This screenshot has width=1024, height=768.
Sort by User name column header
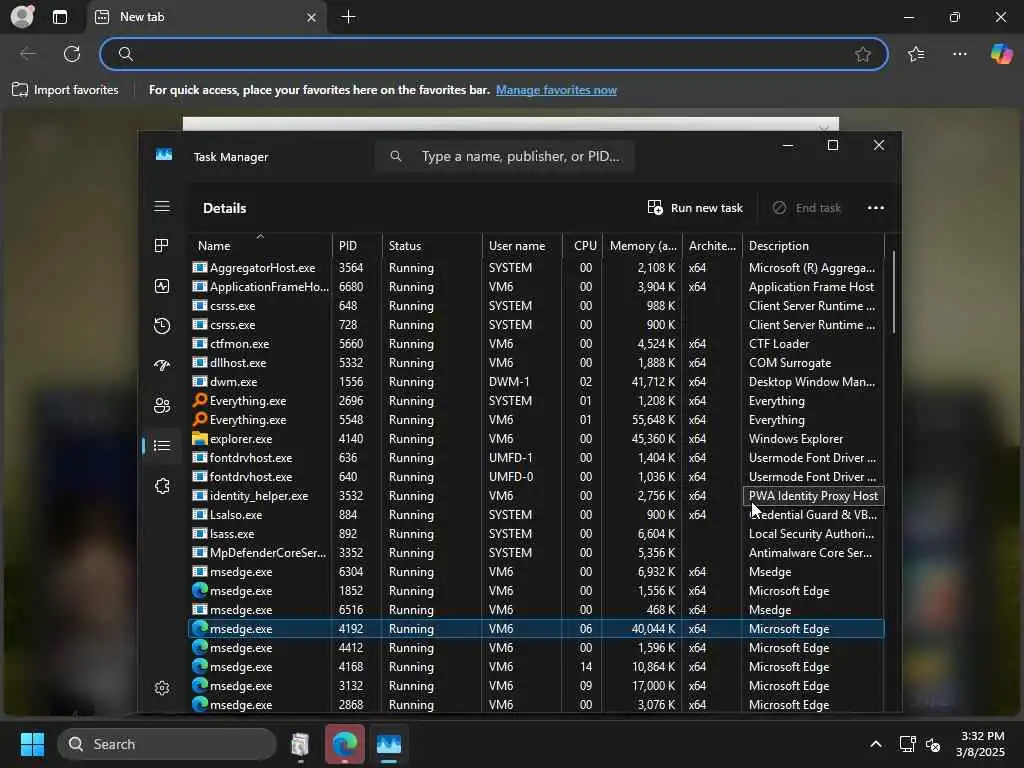tap(522, 246)
